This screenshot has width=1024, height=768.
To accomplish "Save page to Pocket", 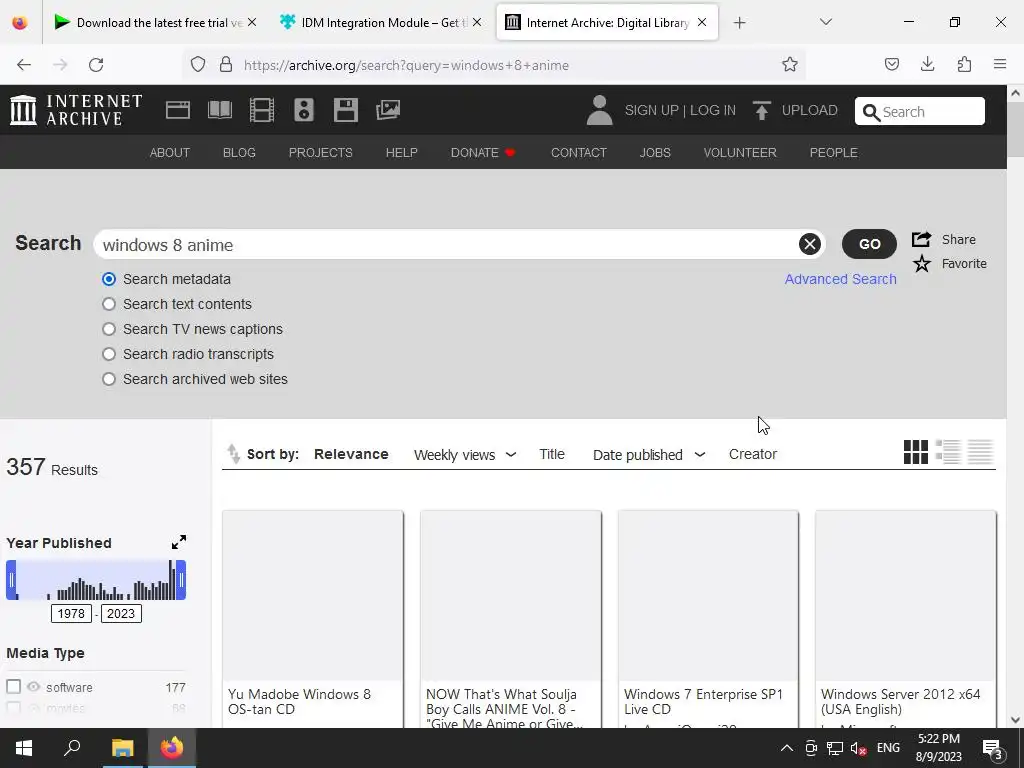I will tap(891, 64).
